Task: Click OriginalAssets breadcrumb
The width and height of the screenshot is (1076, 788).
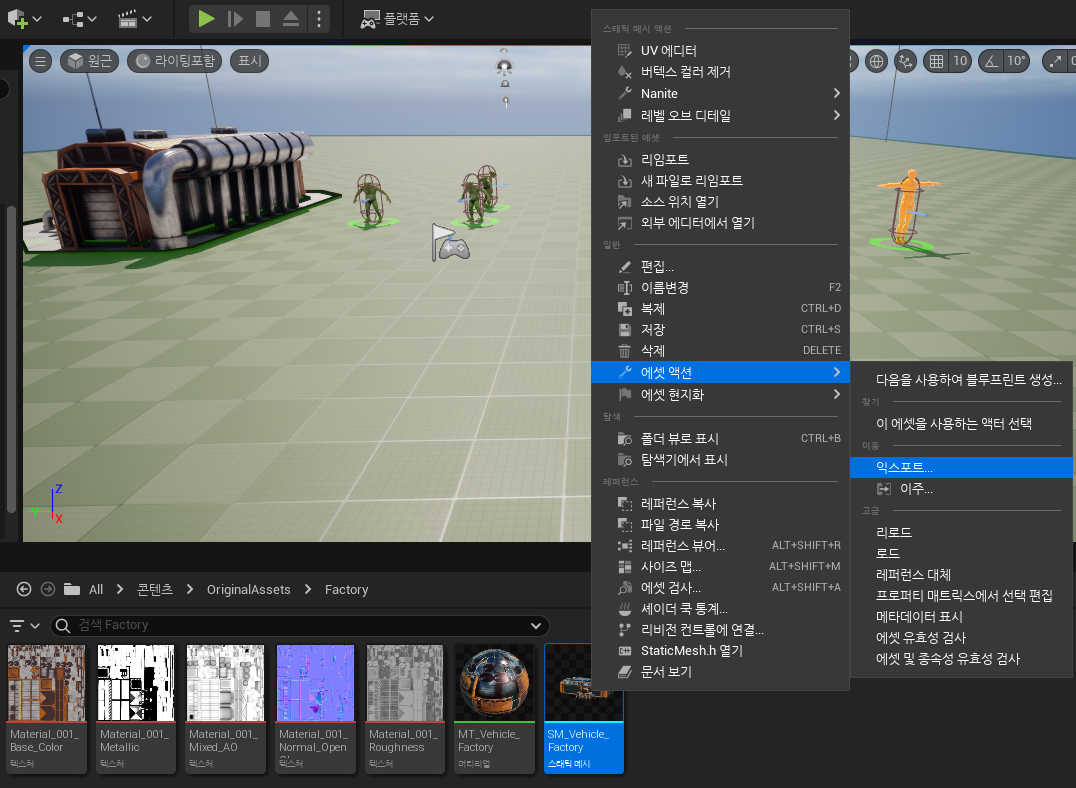Action: click(x=248, y=590)
